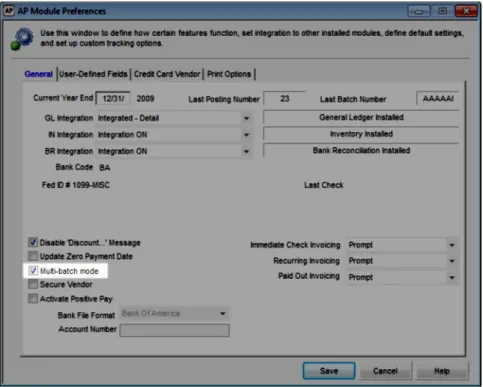The width and height of the screenshot is (483, 387).
Task: Minimize the AP Module Preferences window
Action: pyautogui.click(x=419, y=11)
